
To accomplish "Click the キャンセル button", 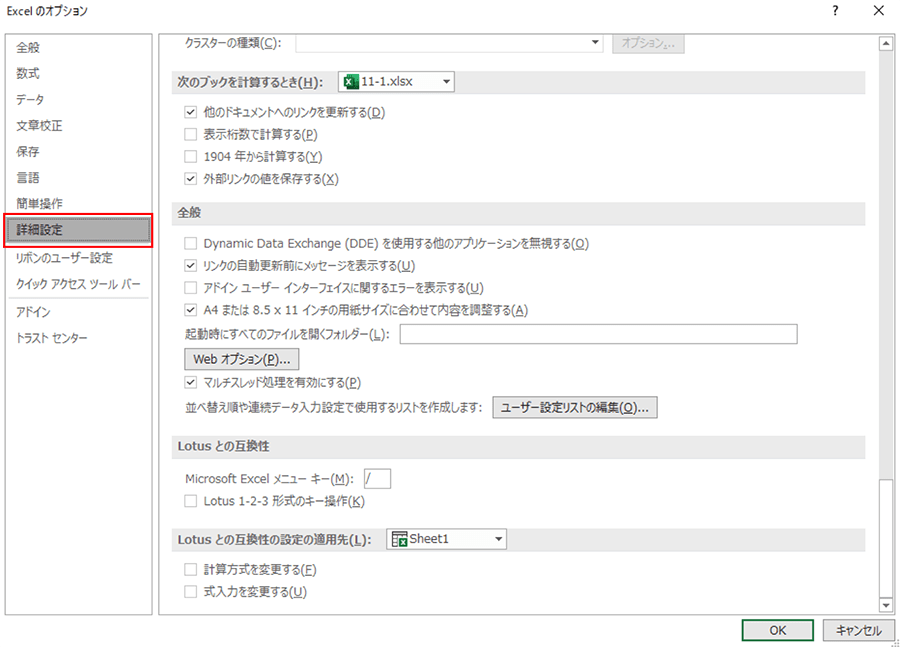I will pyautogui.click(x=858, y=630).
